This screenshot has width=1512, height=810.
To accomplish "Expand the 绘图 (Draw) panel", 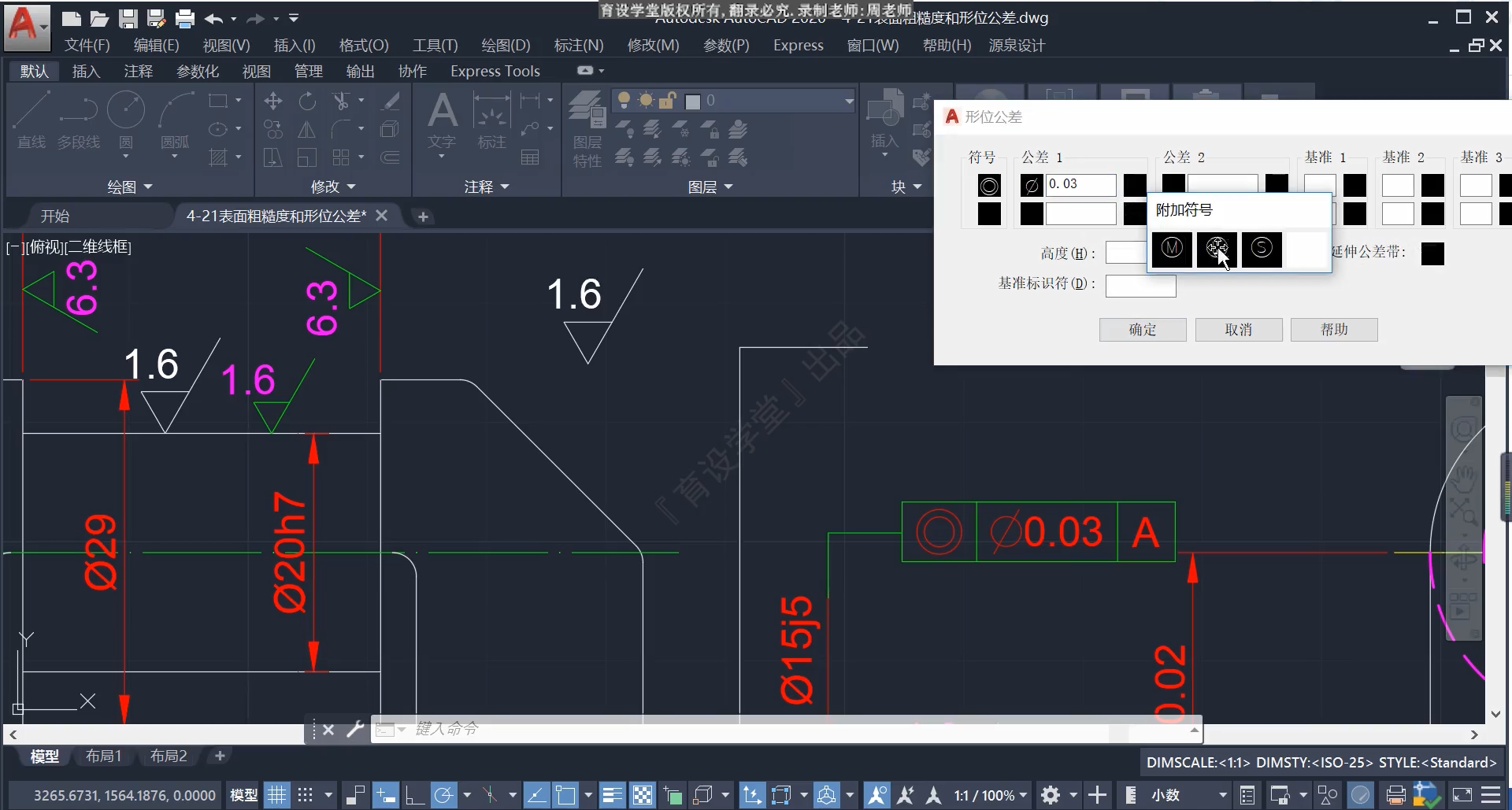I will (x=129, y=187).
